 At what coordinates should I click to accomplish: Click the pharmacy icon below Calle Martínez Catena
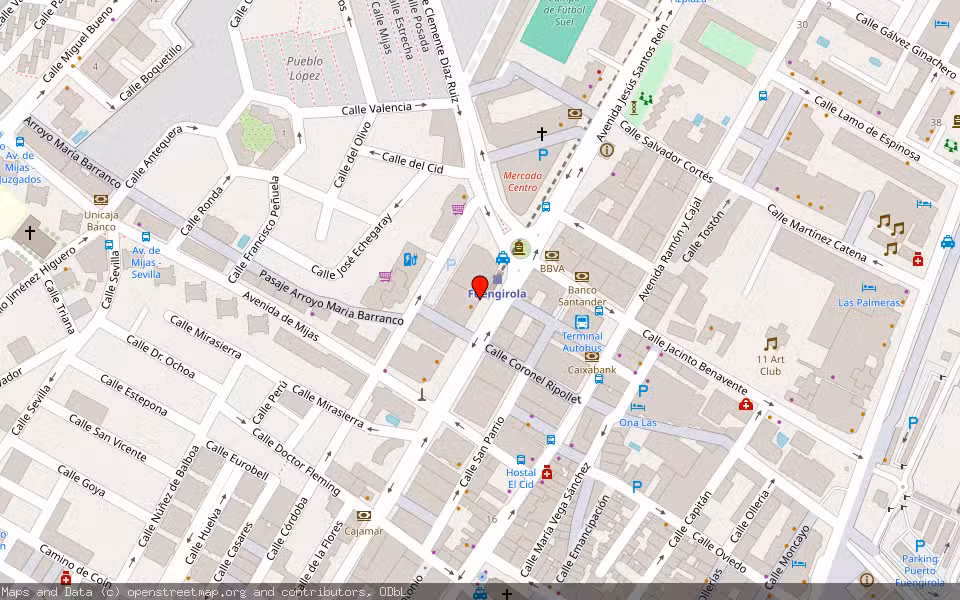(x=918, y=260)
